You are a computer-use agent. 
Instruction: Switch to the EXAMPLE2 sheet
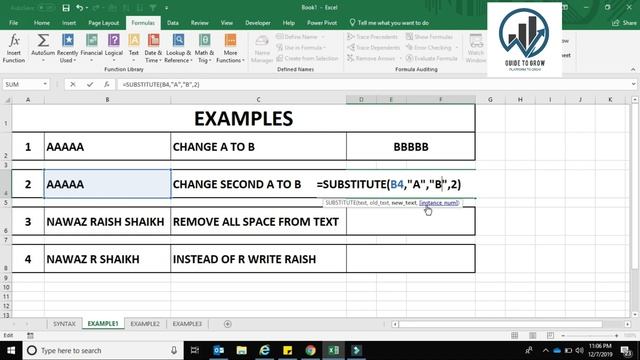[x=145, y=324]
